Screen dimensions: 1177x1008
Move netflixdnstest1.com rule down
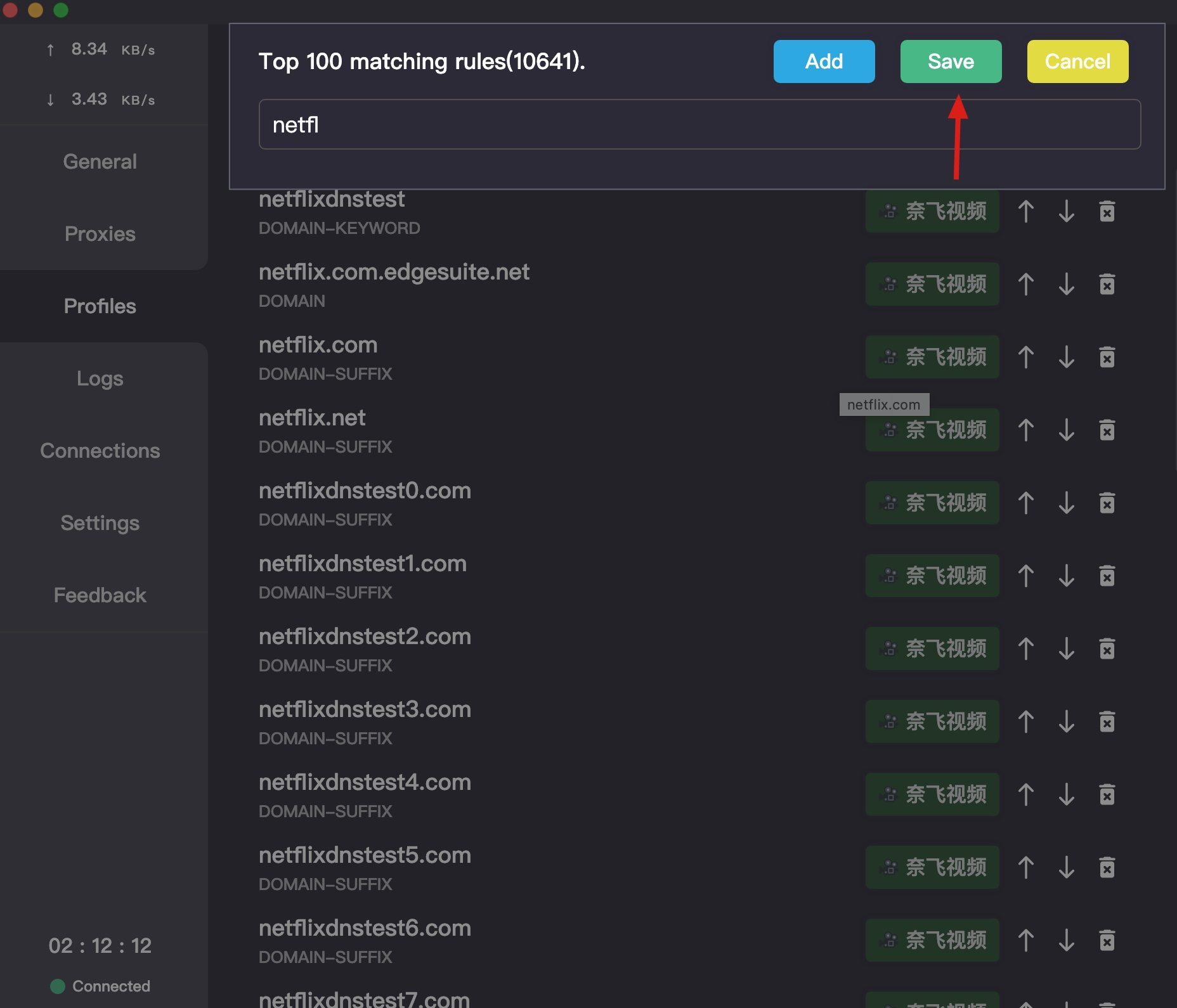[x=1067, y=576]
